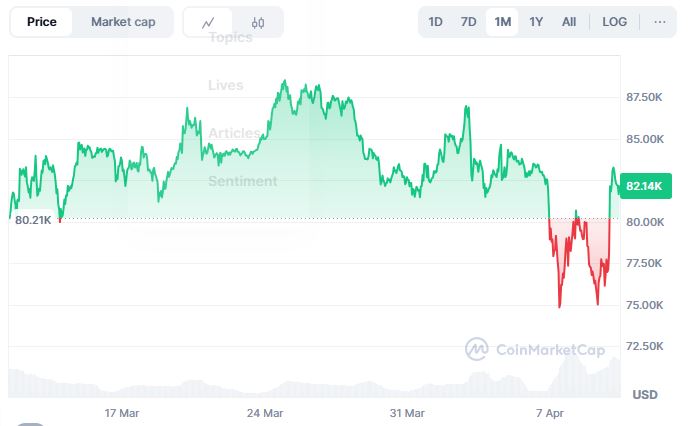Switch to line chart view
The image size is (688, 426).
tap(208, 22)
